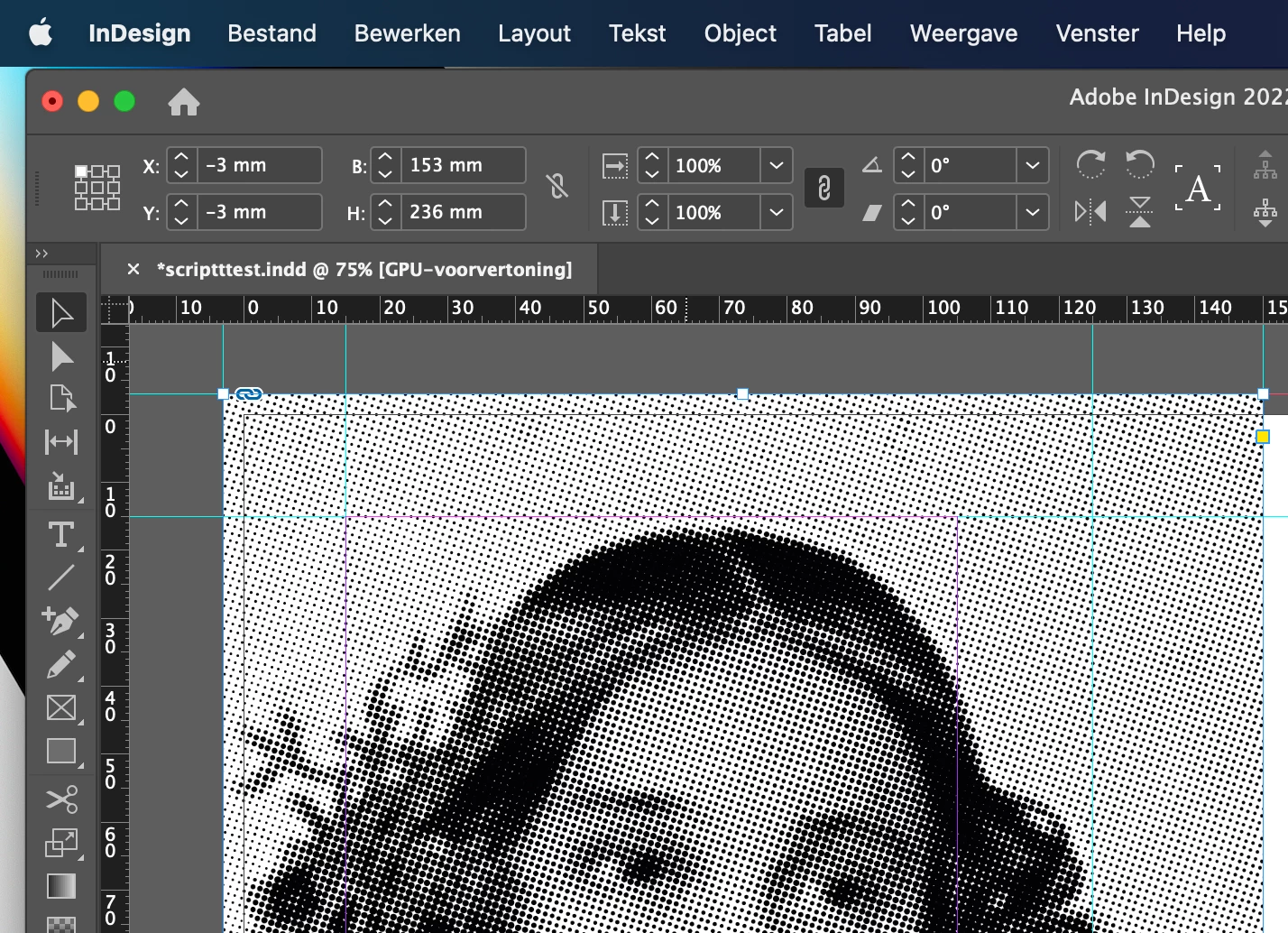Open the Layout menu
The image size is (1288, 933).
534,33
